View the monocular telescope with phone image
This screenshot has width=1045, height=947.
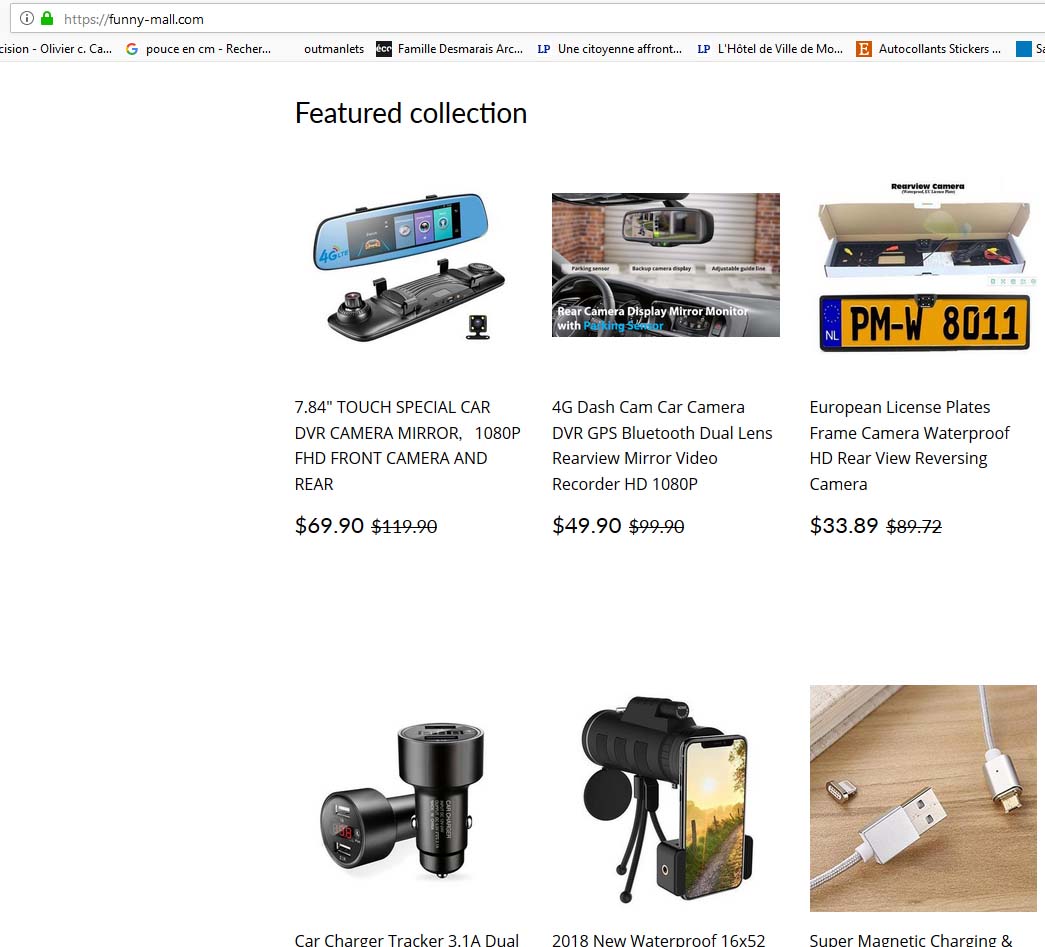click(x=665, y=798)
